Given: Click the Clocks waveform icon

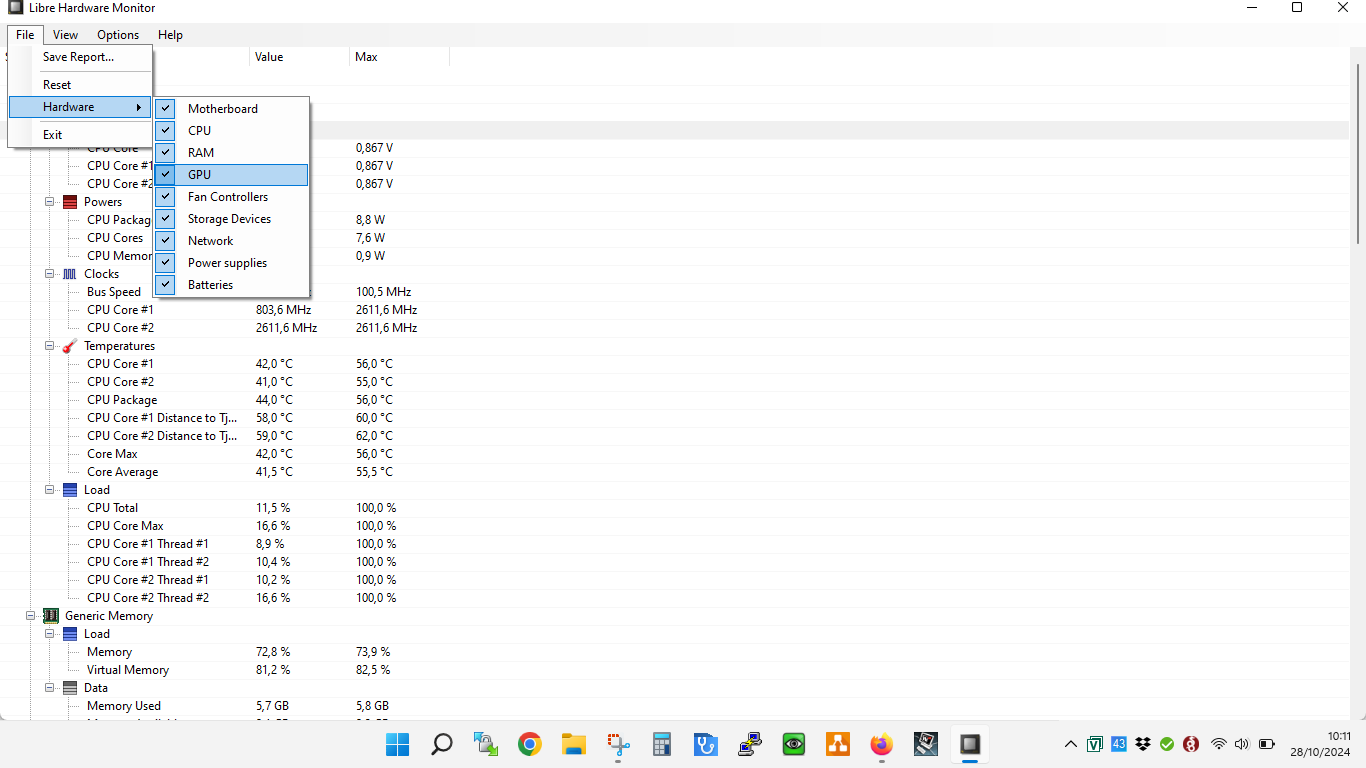Looking at the screenshot, I should pyautogui.click(x=70, y=274).
